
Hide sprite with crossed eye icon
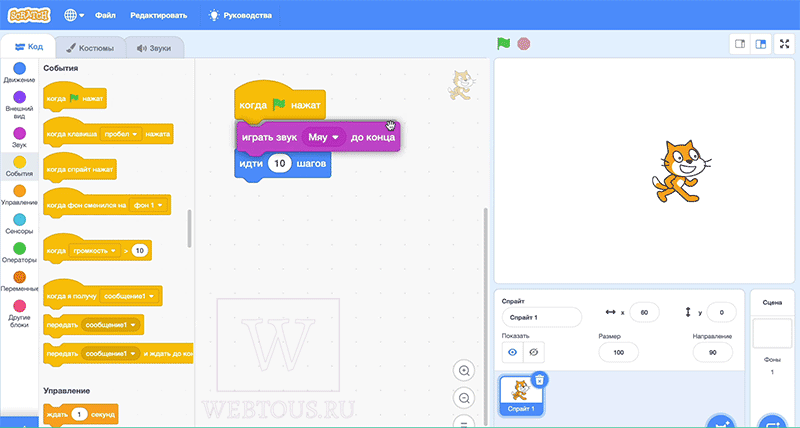(x=534, y=353)
